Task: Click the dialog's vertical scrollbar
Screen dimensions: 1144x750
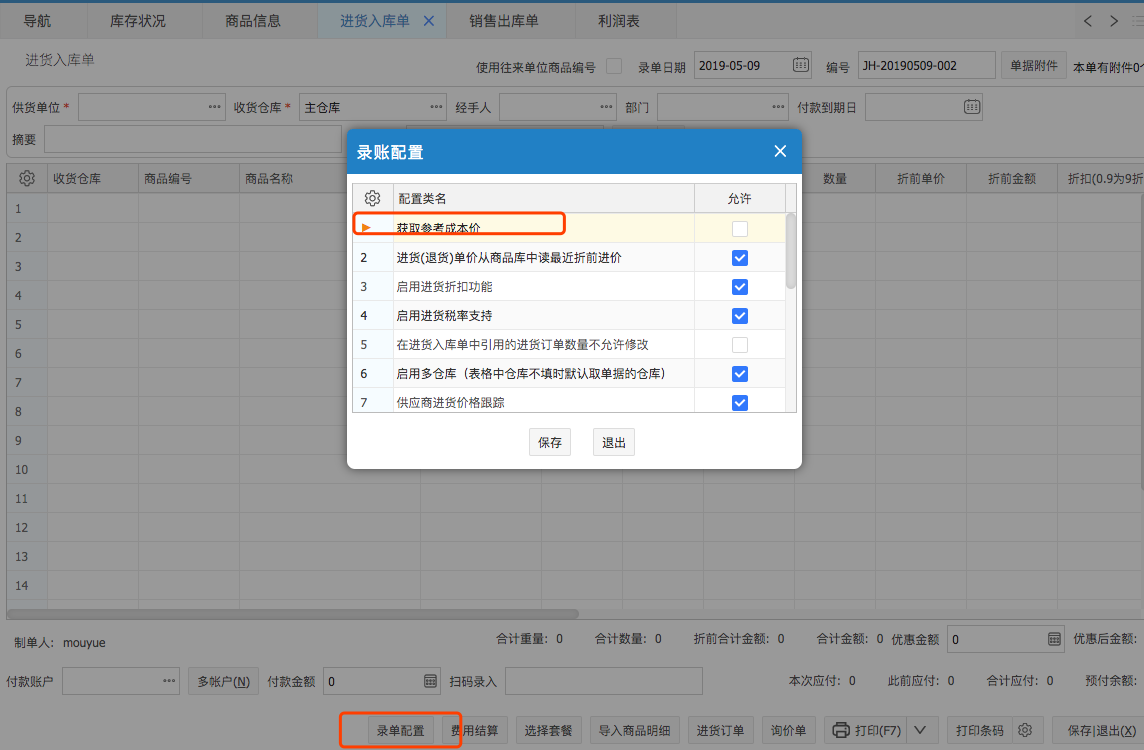Action: pyautogui.click(x=791, y=250)
